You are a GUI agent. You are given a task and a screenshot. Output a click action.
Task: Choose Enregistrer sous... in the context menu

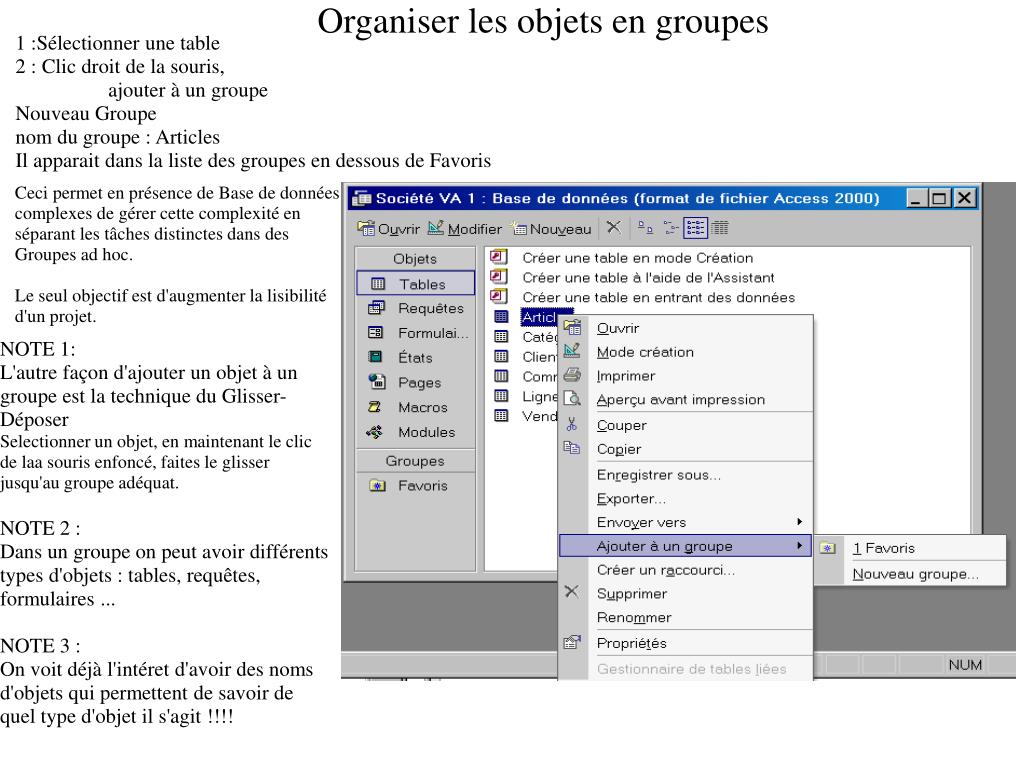[x=686, y=475]
